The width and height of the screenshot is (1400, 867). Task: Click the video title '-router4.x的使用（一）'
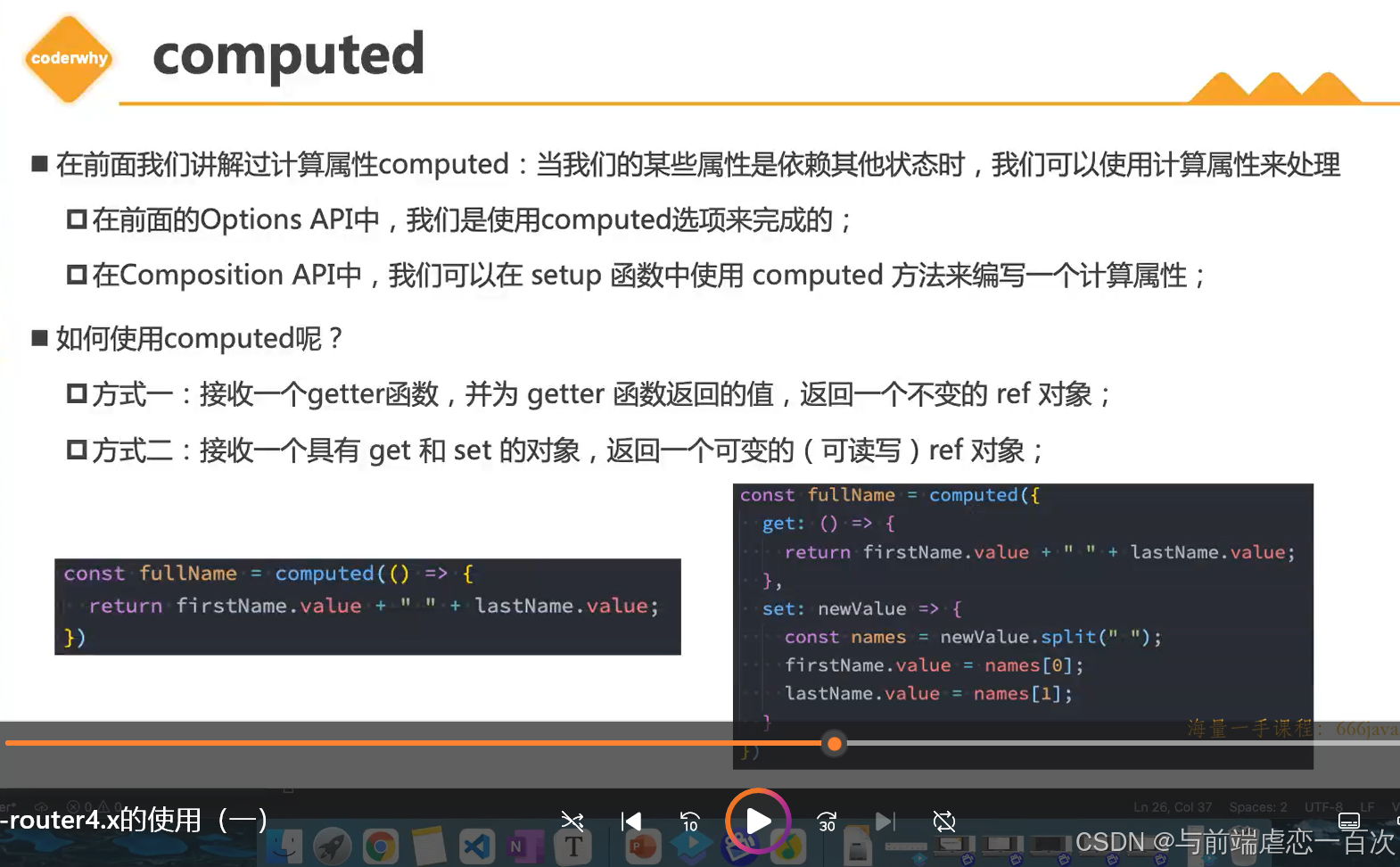pos(134,820)
